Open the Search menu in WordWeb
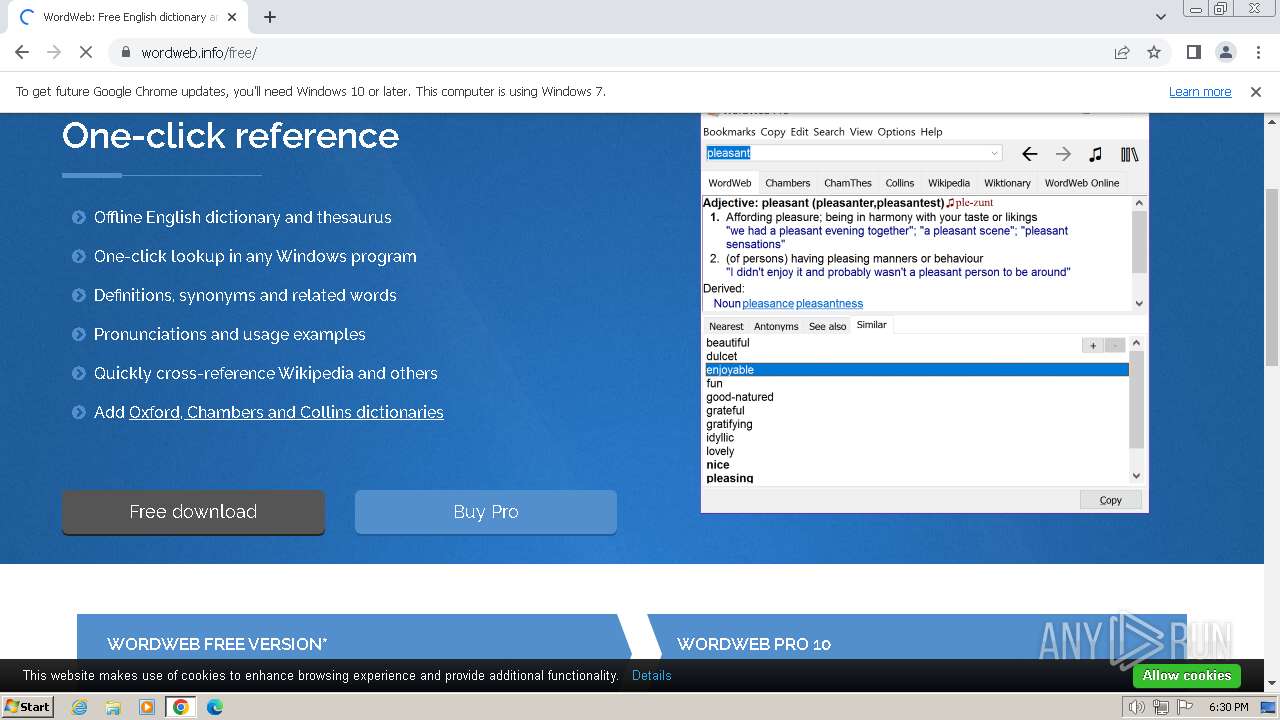This screenshot has width=1280, height=720. coord(829,132)
